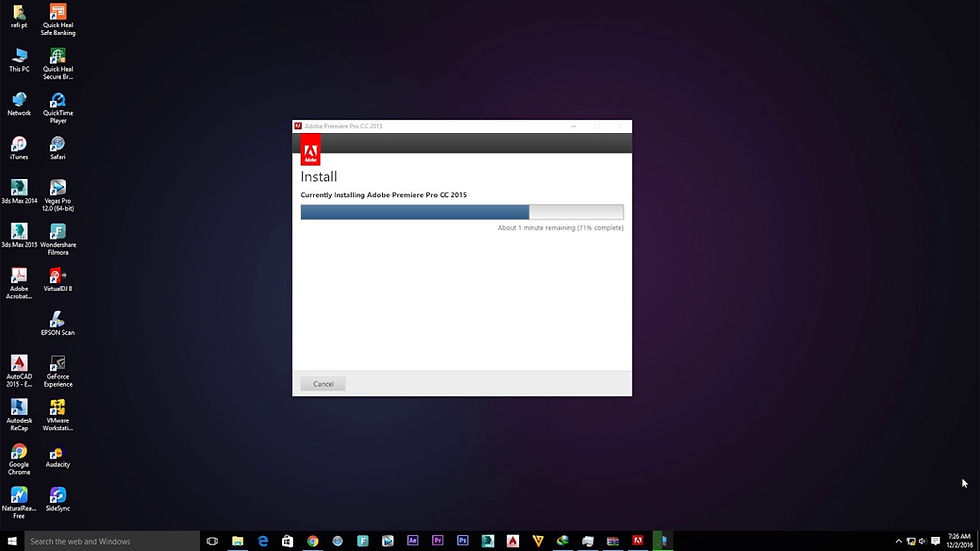Launch AutoCAD 2015 desktop shortcut
980x551 pixels.
point(19,370)
